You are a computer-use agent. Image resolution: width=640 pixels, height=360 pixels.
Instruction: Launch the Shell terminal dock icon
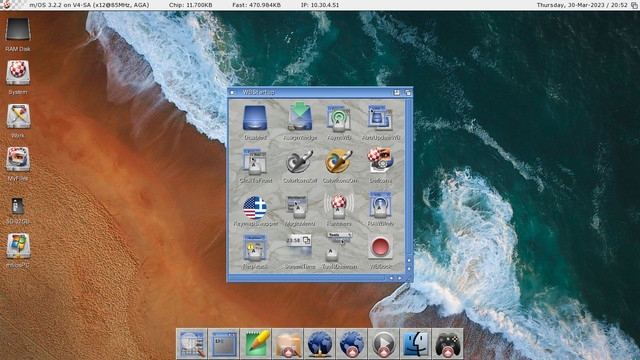pos(224,344)
